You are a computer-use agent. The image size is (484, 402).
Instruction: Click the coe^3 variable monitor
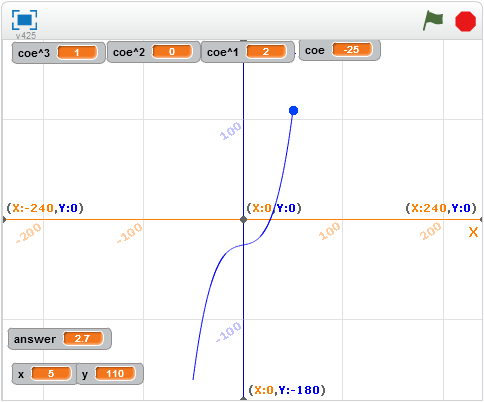pyautogui.click(x=58, y=53)
